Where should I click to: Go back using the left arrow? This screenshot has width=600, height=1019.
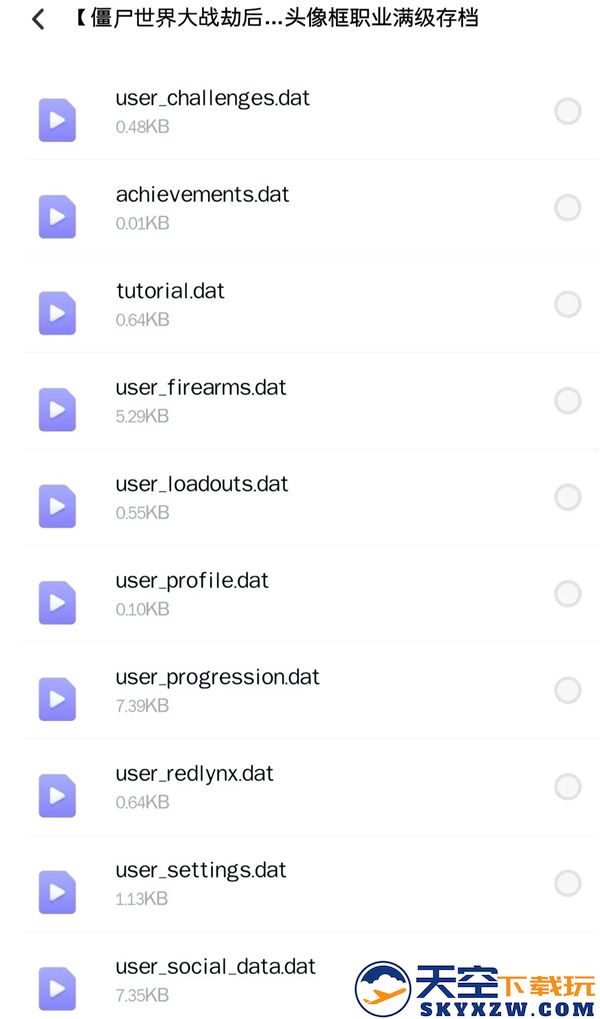pos(38,19)
